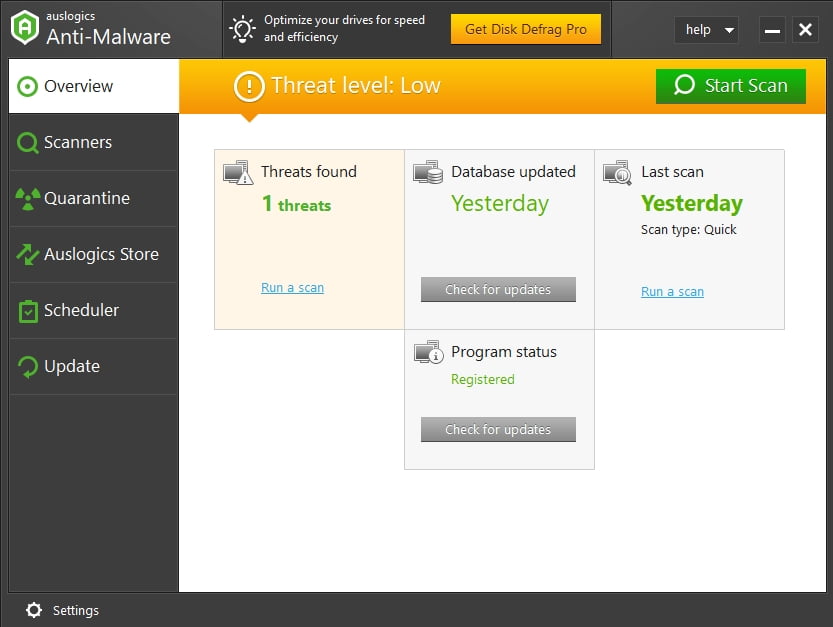The height and width of the screenshot is (627, 833).
Task: Click Get Disk Defrag Pro
Action: (x=525, y=29)
